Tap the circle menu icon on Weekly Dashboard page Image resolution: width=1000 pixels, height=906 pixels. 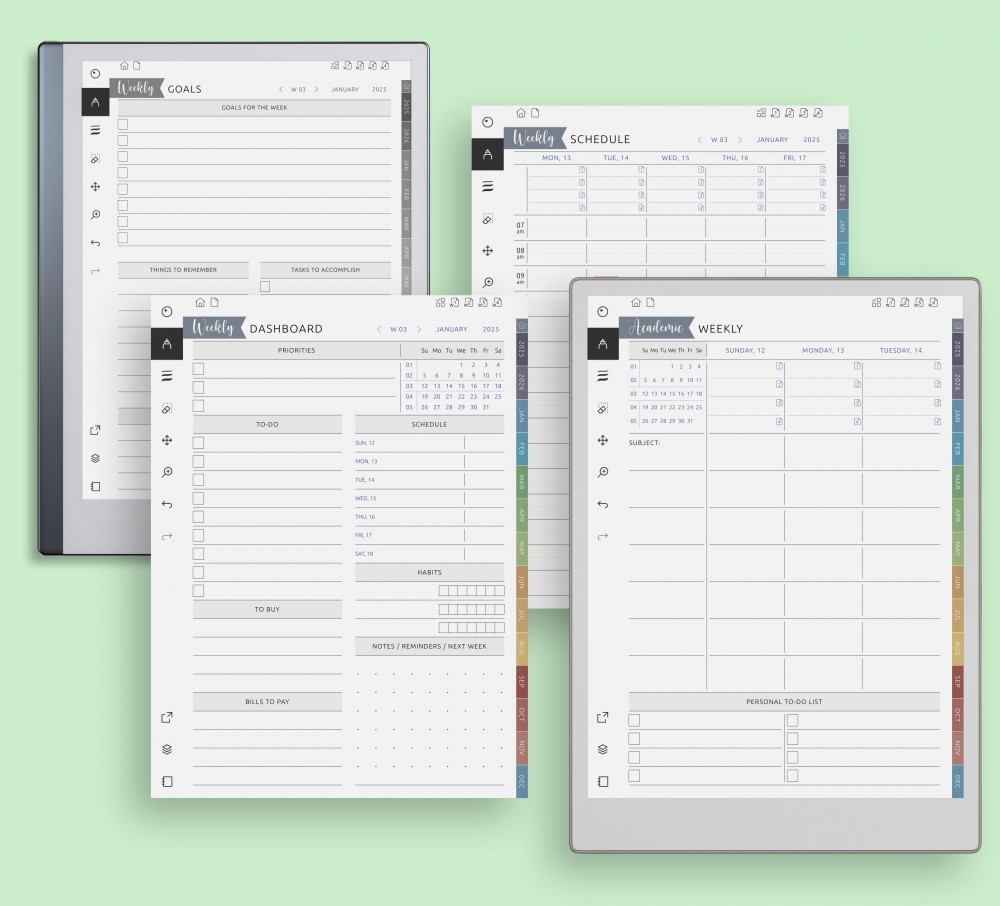(166, 311)
